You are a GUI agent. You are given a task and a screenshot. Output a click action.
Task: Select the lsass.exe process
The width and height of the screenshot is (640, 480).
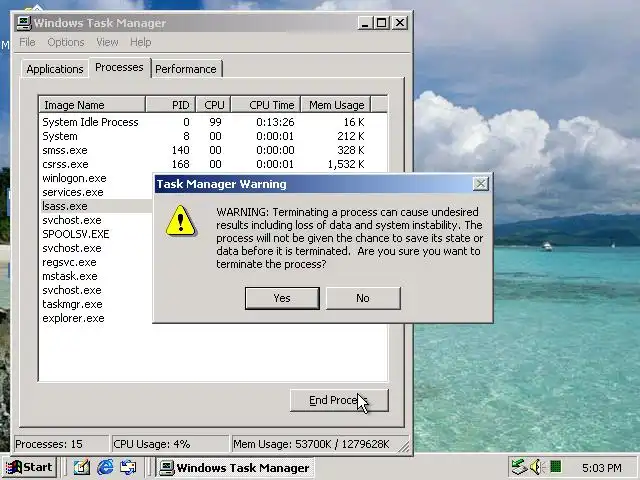[x=64, y=206]
